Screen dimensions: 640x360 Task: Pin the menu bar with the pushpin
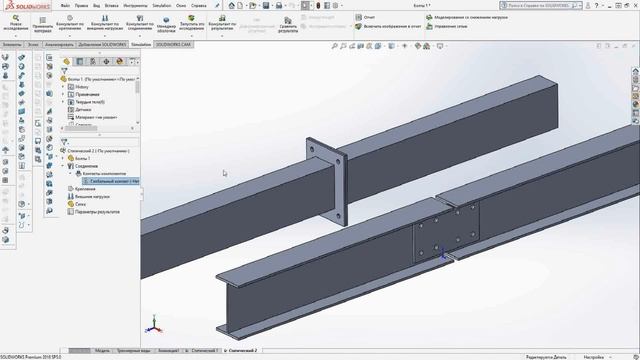click(x=217, y=6)
